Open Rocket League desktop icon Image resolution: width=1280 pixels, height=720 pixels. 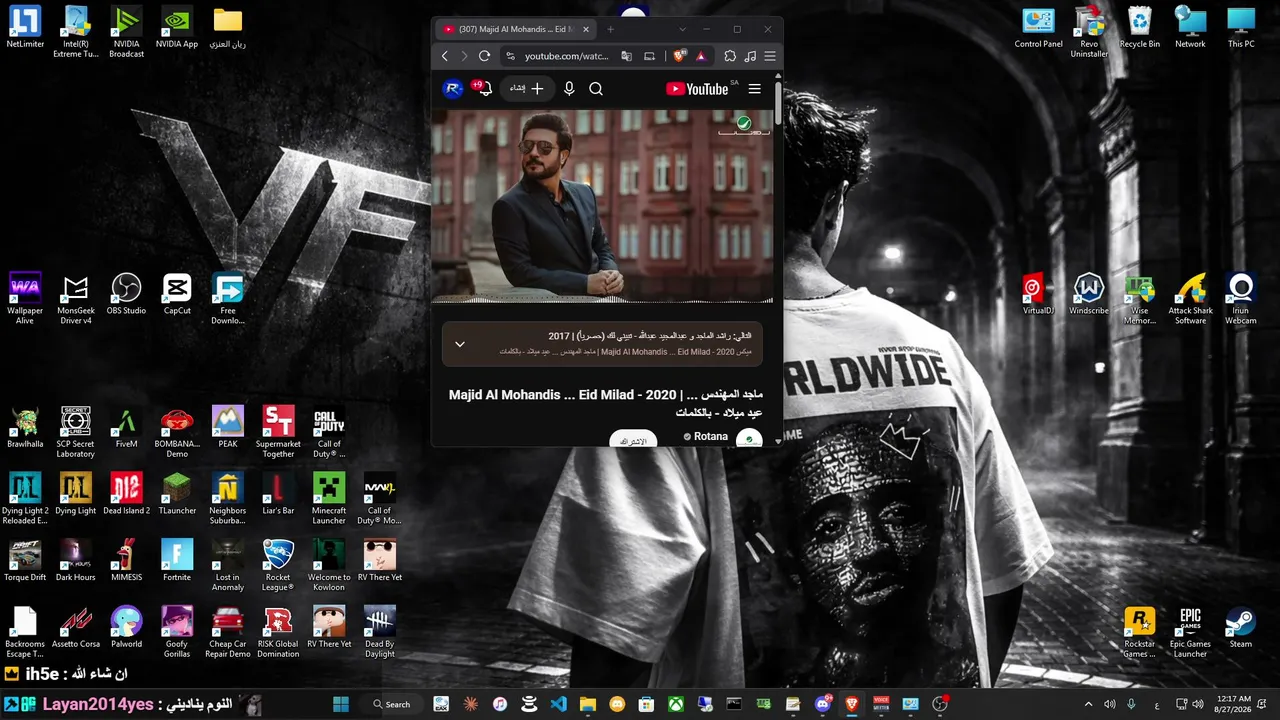[278, 565]
